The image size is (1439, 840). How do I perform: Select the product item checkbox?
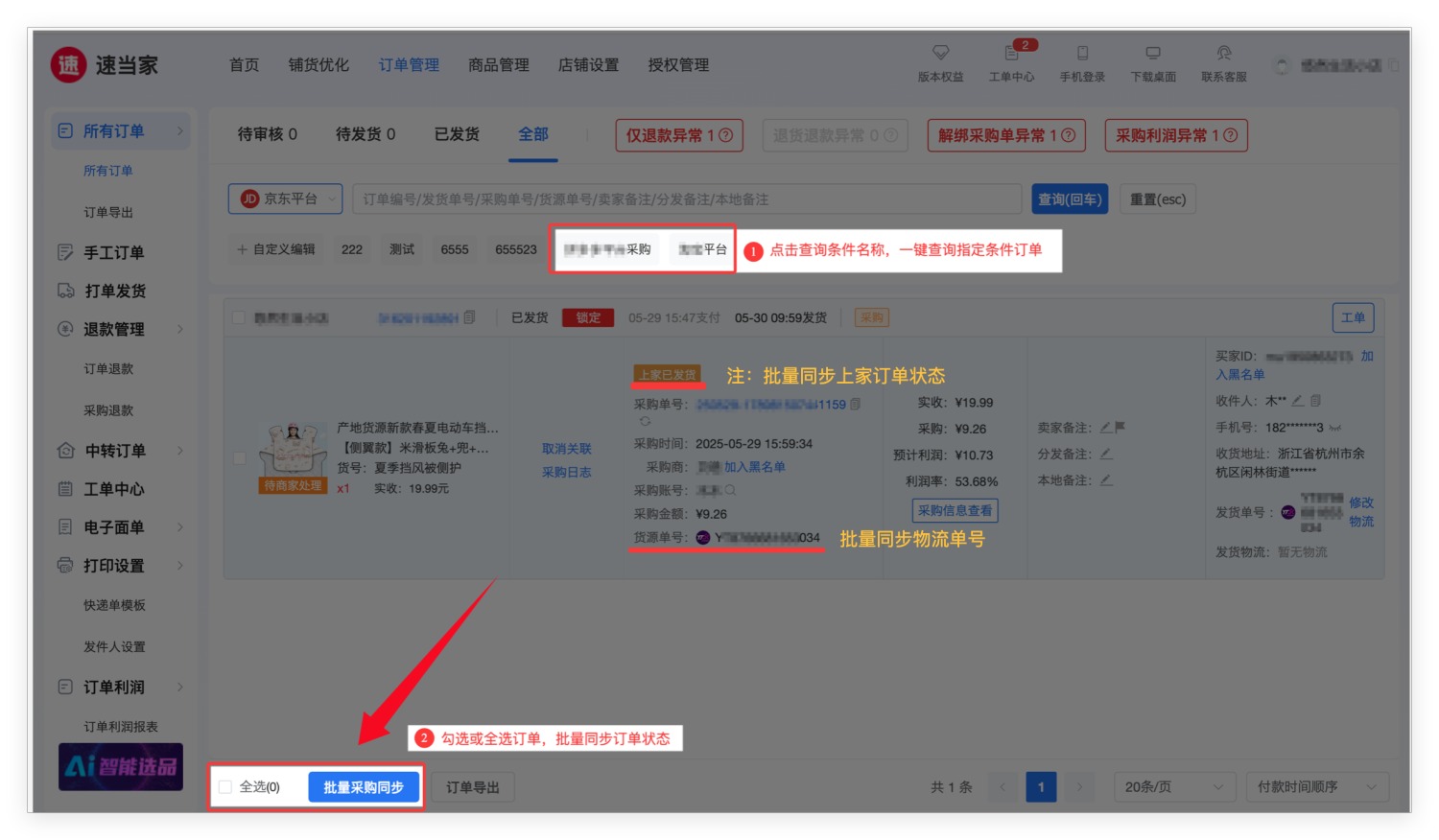[240, 458]
